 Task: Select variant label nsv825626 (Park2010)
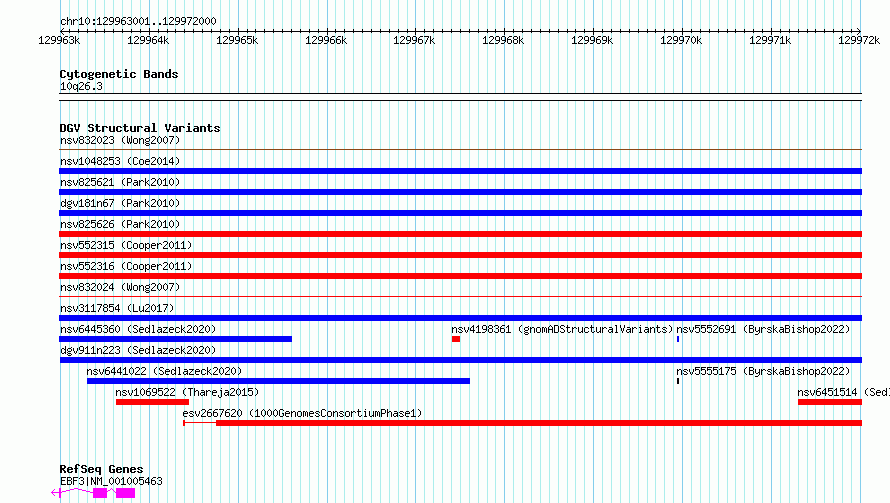click(x=120, y=224)
